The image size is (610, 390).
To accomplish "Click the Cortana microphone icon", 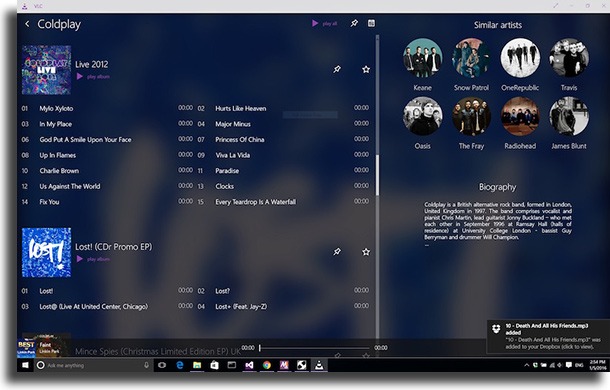I will coord(146,365).
